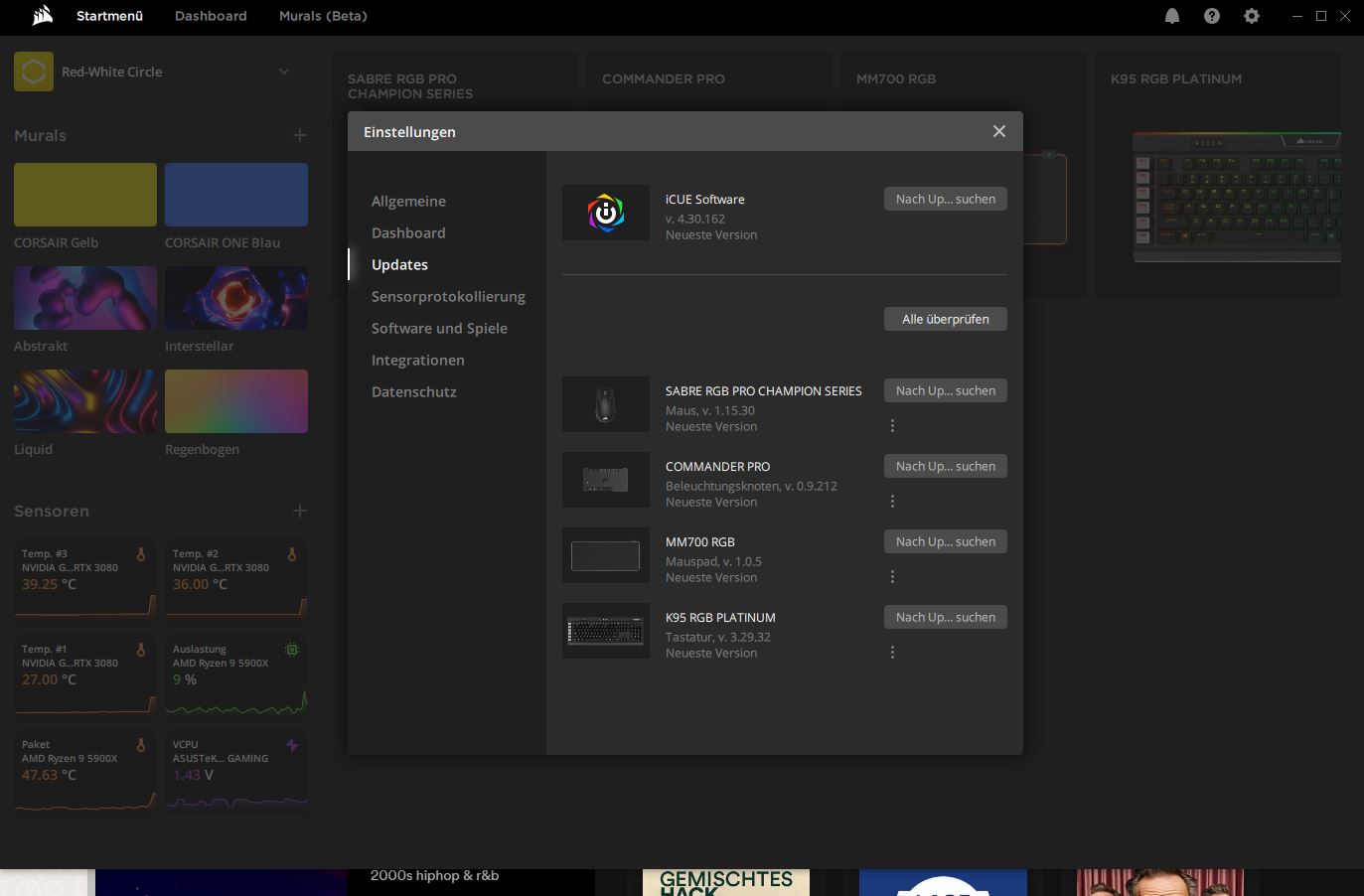Add a new sensor with plus icon
The width and height of the screenshot is (1364, 896).
click(x=300, y=511)
